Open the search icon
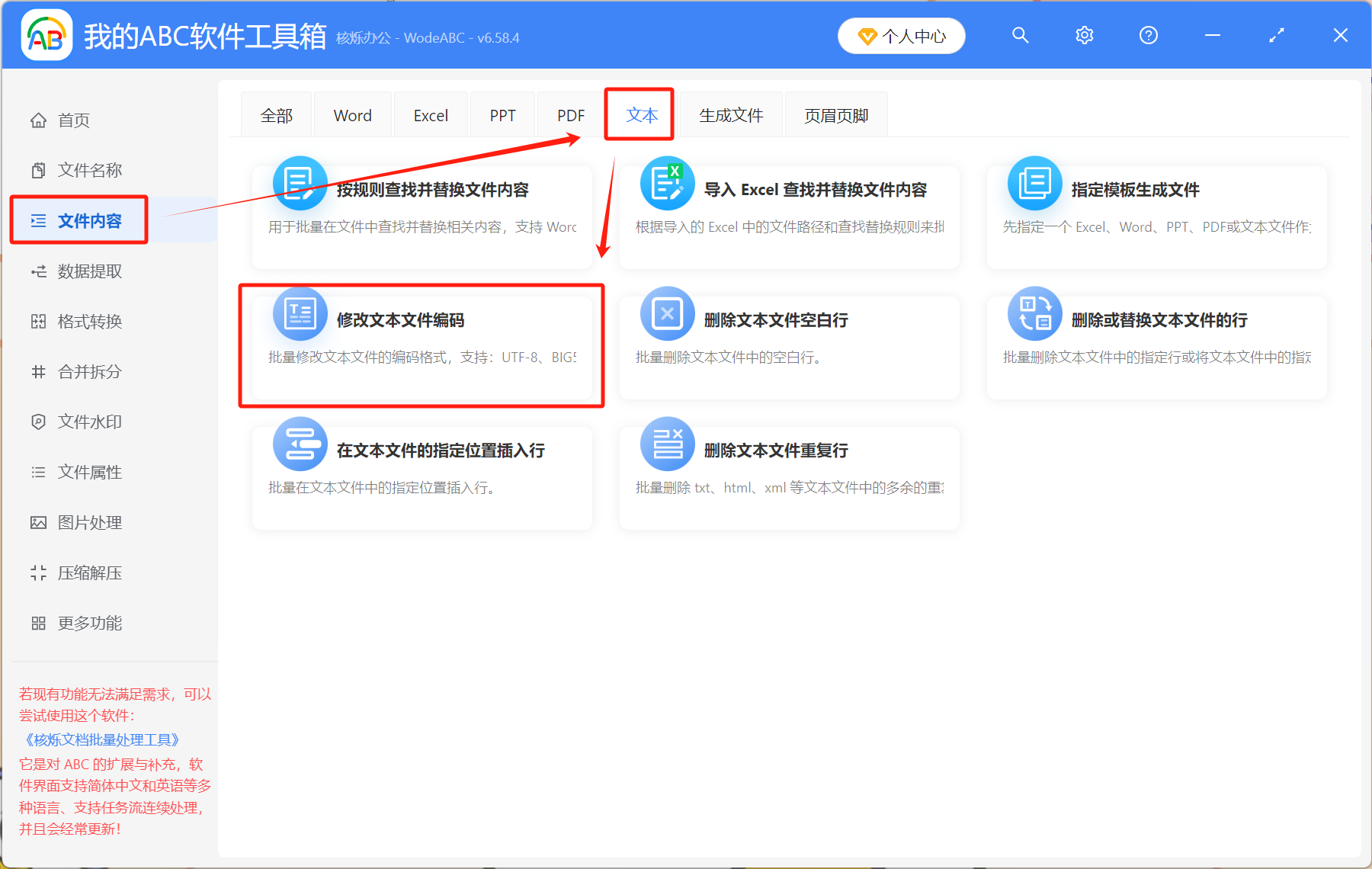Screen dimensions: 1372x869 (x=1020, y=35)
